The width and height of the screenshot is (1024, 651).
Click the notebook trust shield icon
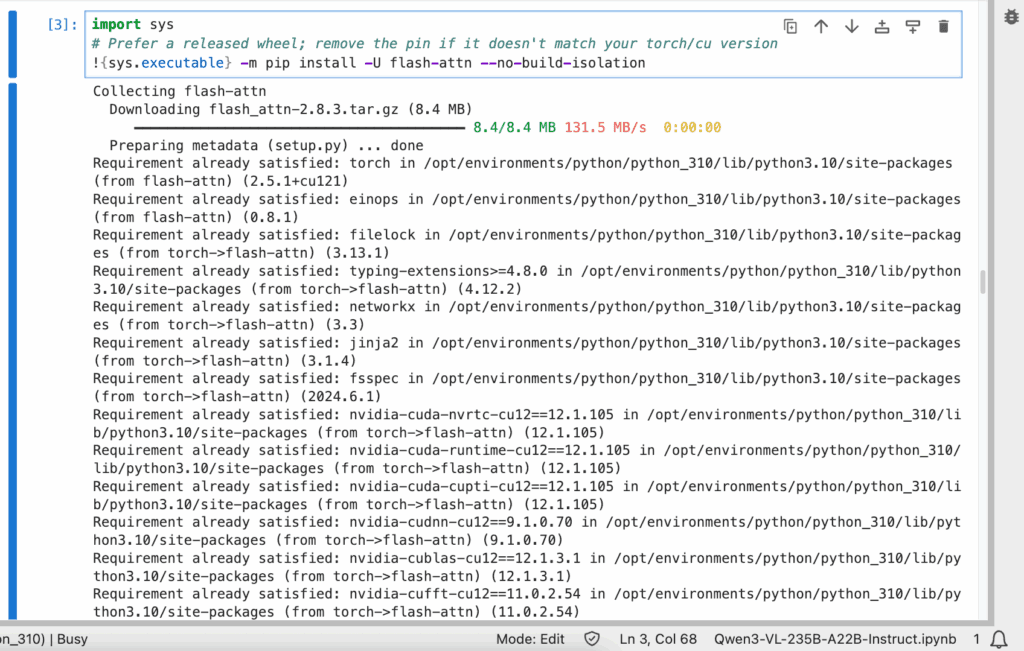pos(592,639)
